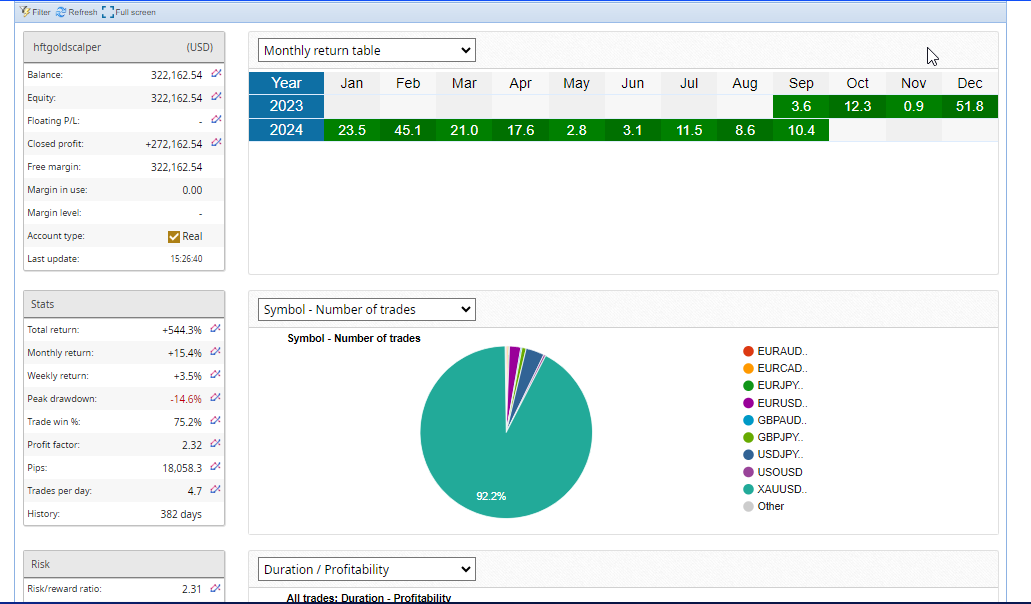Click Filter in the top toolbar
The image size is (1031, 604).
[x=35, y=12]
